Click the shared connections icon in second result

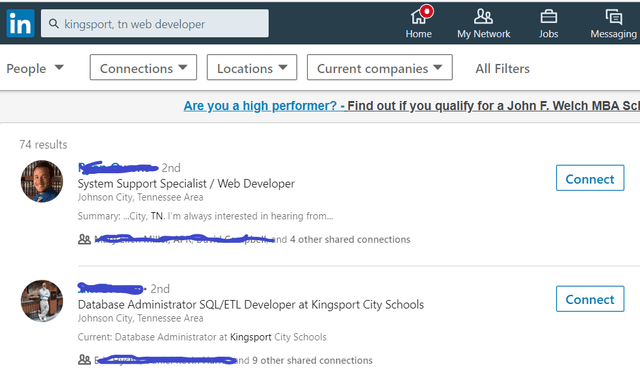[x=84, y=360]
